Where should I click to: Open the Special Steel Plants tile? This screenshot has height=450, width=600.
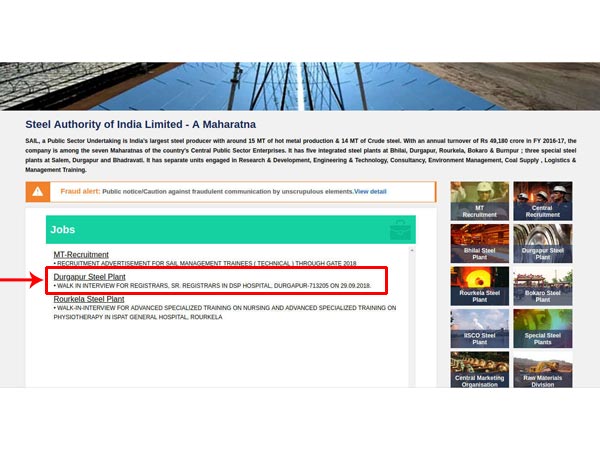pos(543,328)
